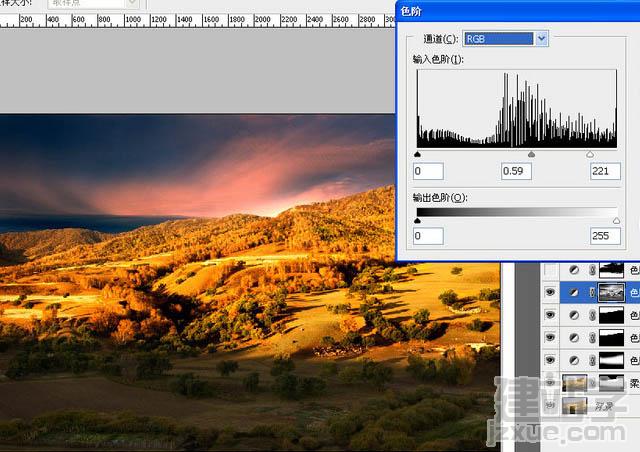Select the mask thumbnail of hidden topmost layer
Screen dimensions: 640x452
(611, 270)
